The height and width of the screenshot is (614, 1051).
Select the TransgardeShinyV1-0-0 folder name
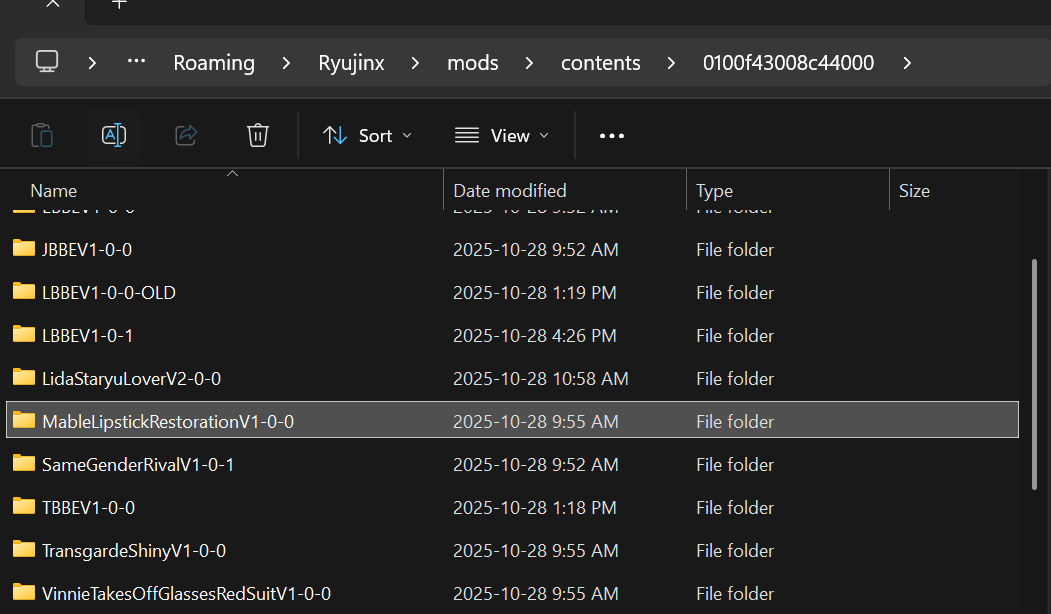click(x=134, y=551)
